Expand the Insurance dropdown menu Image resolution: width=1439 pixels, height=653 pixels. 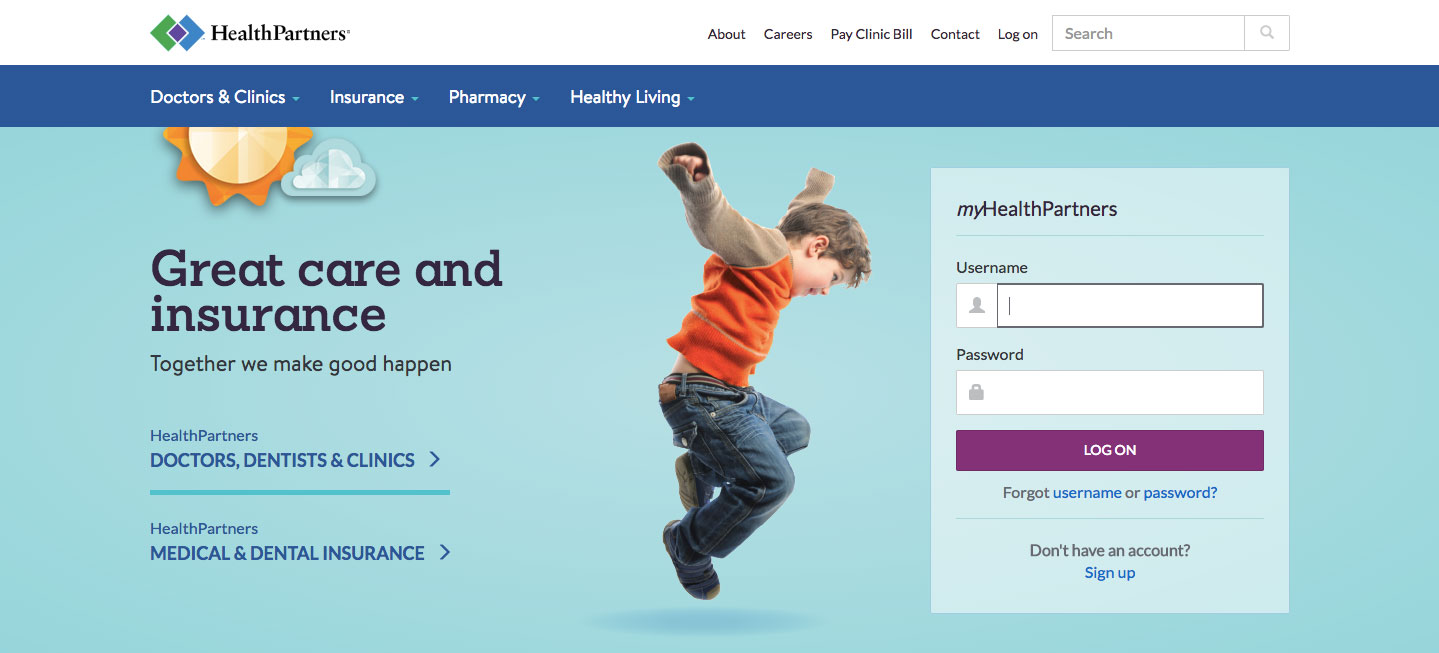[374, 97]
